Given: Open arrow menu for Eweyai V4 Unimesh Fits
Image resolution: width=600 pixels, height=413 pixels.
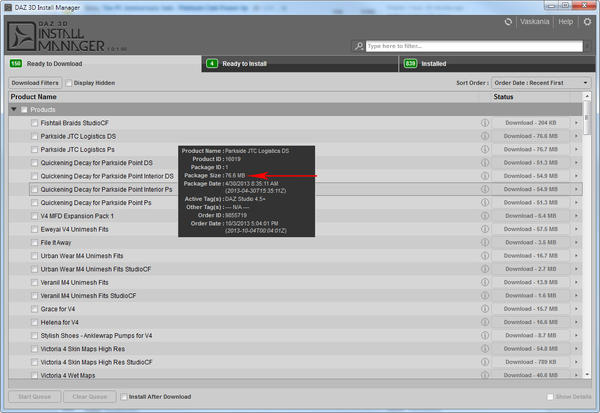Looking at the screenshot, I should (x=576, y=229).
